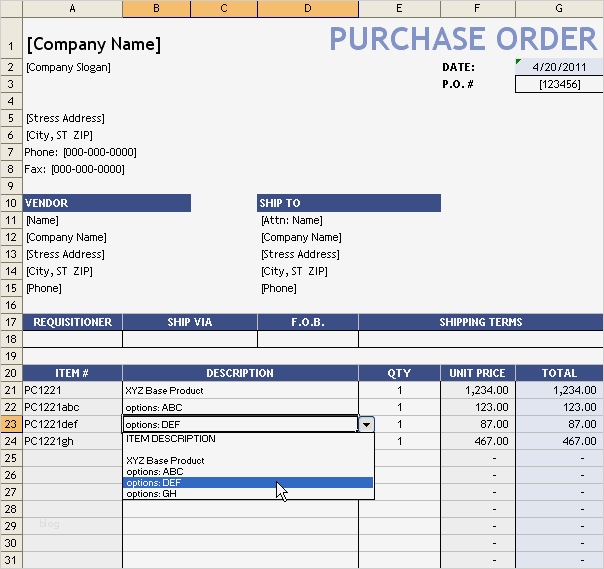Click the P.O. # label

pyautogui.click(x=458, y=84)
